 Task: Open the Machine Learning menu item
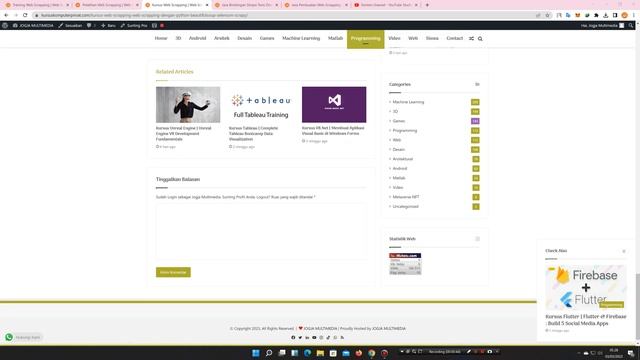301,38
